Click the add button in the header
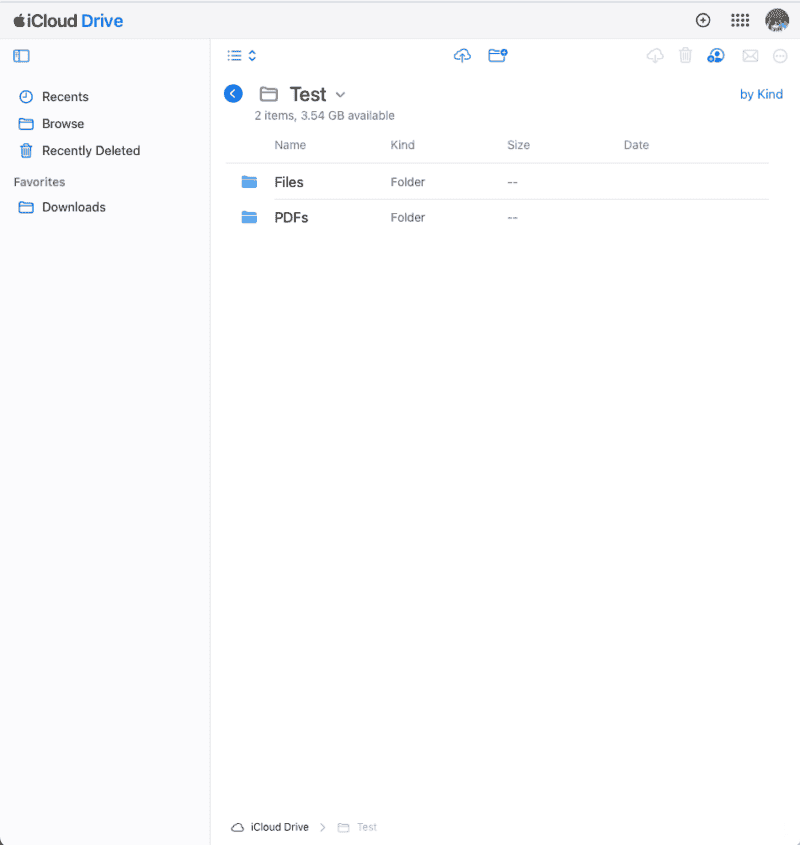This screenshot has height=845, width=800. 703,20
